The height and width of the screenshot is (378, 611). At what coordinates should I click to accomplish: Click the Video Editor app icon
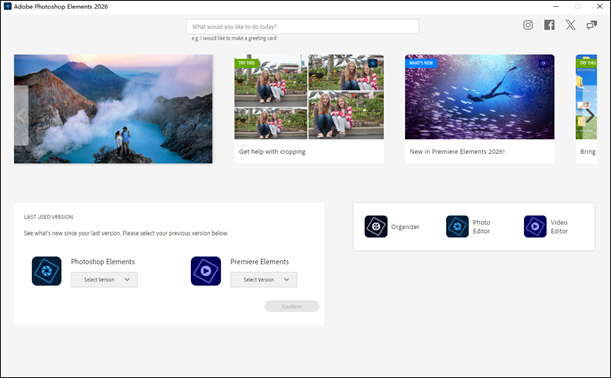click(x=535, y=226)
